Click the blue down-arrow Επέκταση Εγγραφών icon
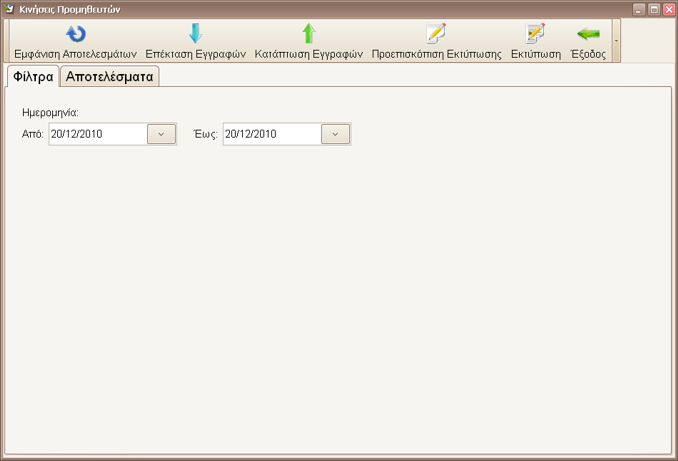The height and width of the screenshot is (461, 678). coord(195,33)
